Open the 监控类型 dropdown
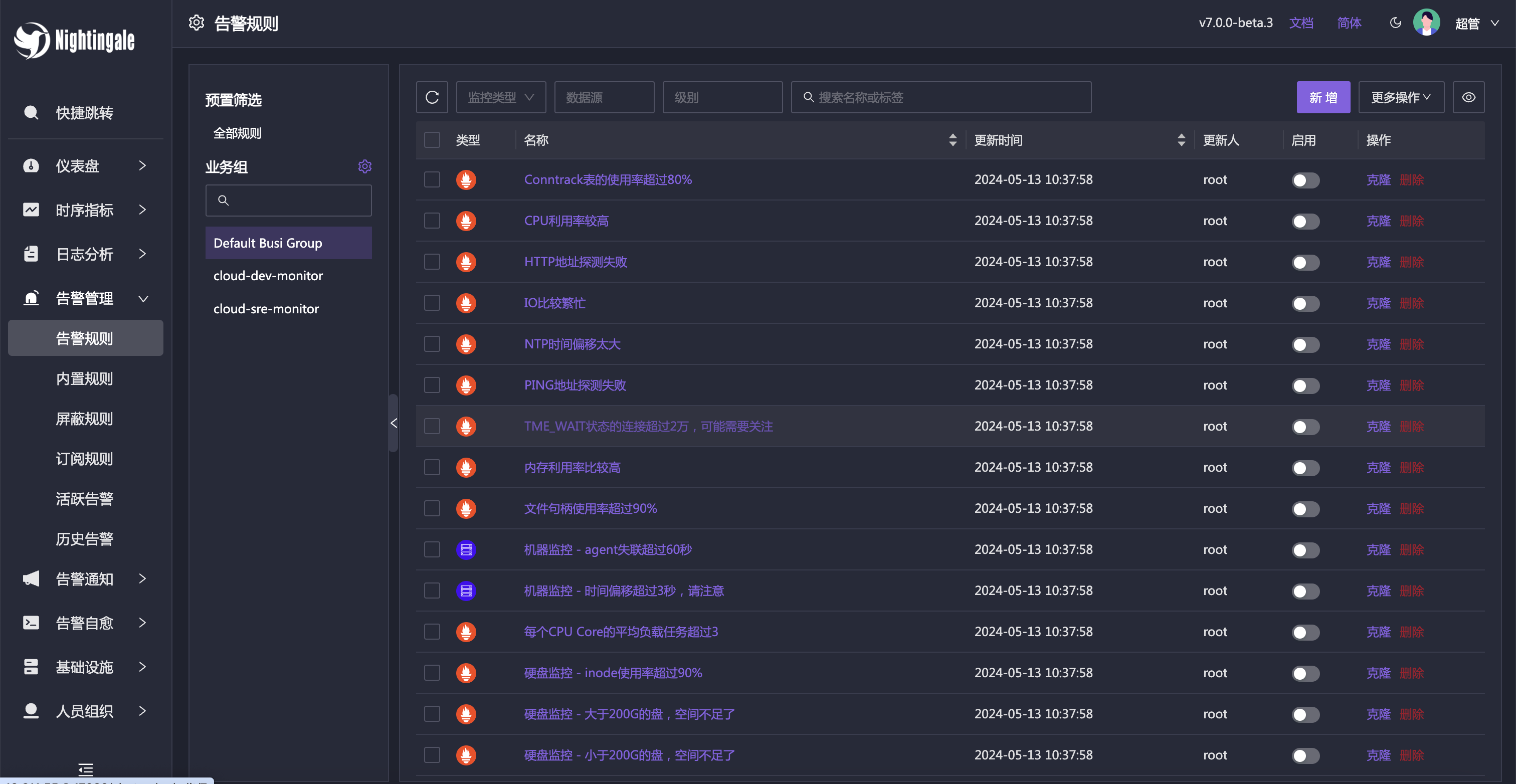1516x784 pixels. 501,97
